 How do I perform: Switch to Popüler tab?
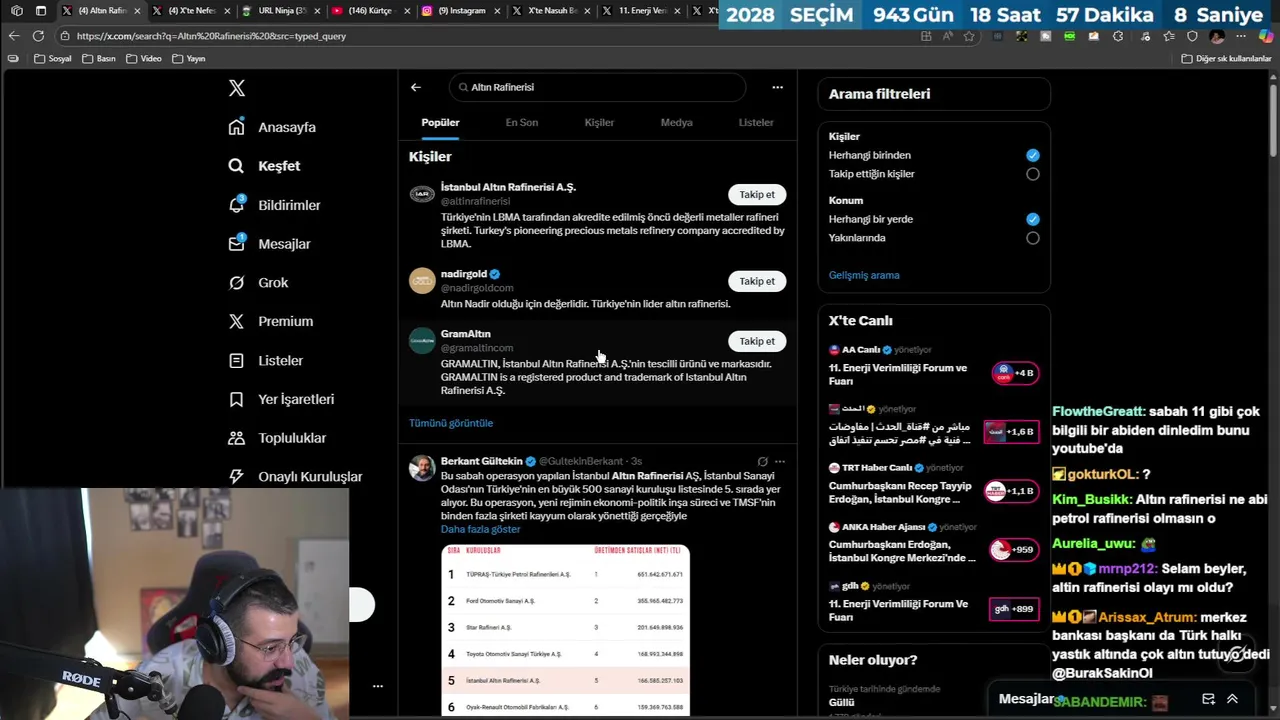pos(440,122)
